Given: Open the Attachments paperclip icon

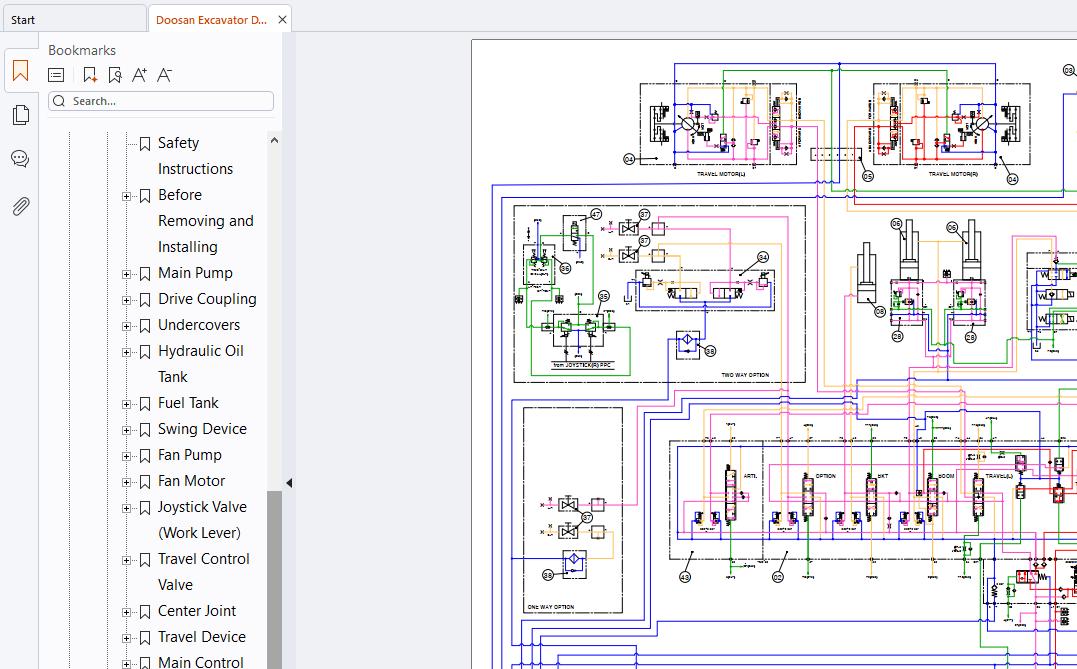Looking at the screenshot, I should click(21, 206).
